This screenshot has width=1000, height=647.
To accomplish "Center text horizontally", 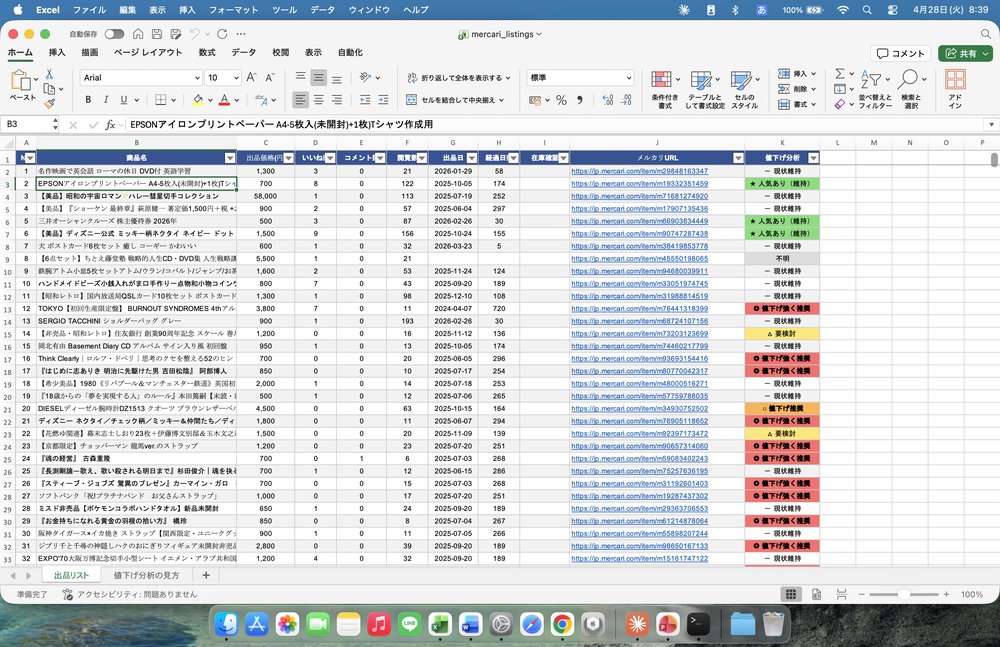I will tap(318, 100).
